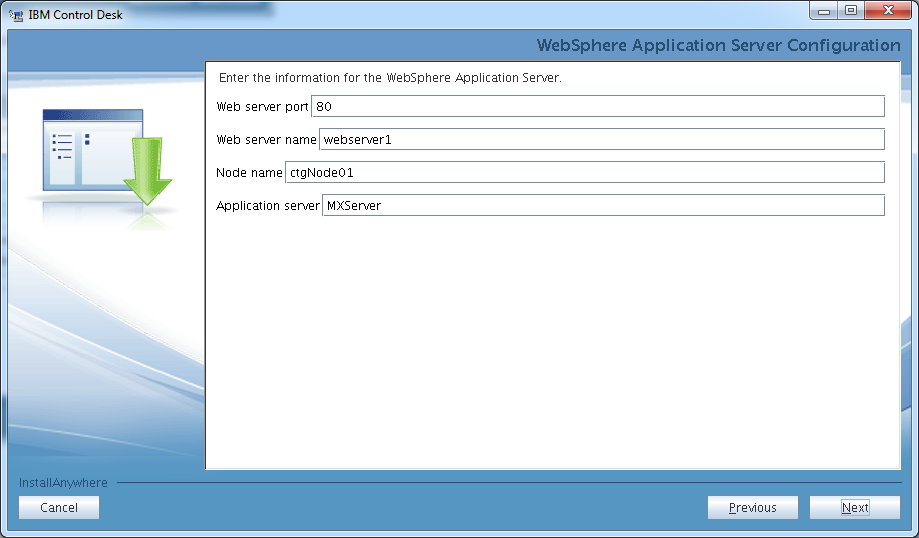Click the 'Web server name' label
The width and height of the screenshot is (919, 538).
tap(266, 139)
